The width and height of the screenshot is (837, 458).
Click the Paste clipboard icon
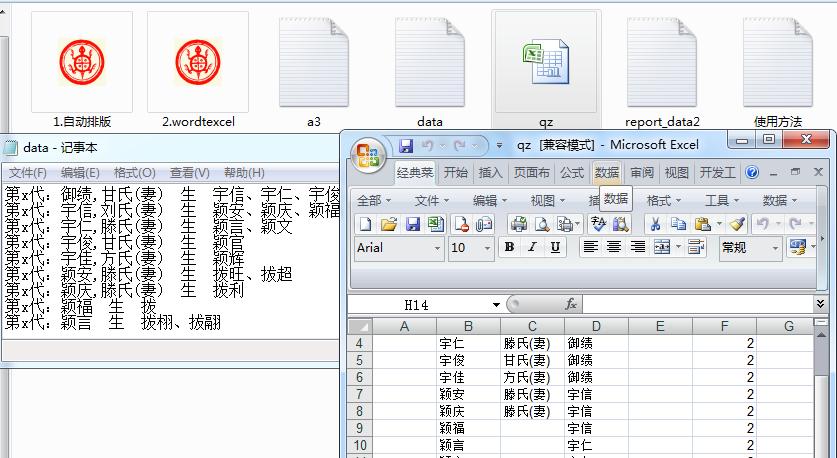[x=704, y=224]
